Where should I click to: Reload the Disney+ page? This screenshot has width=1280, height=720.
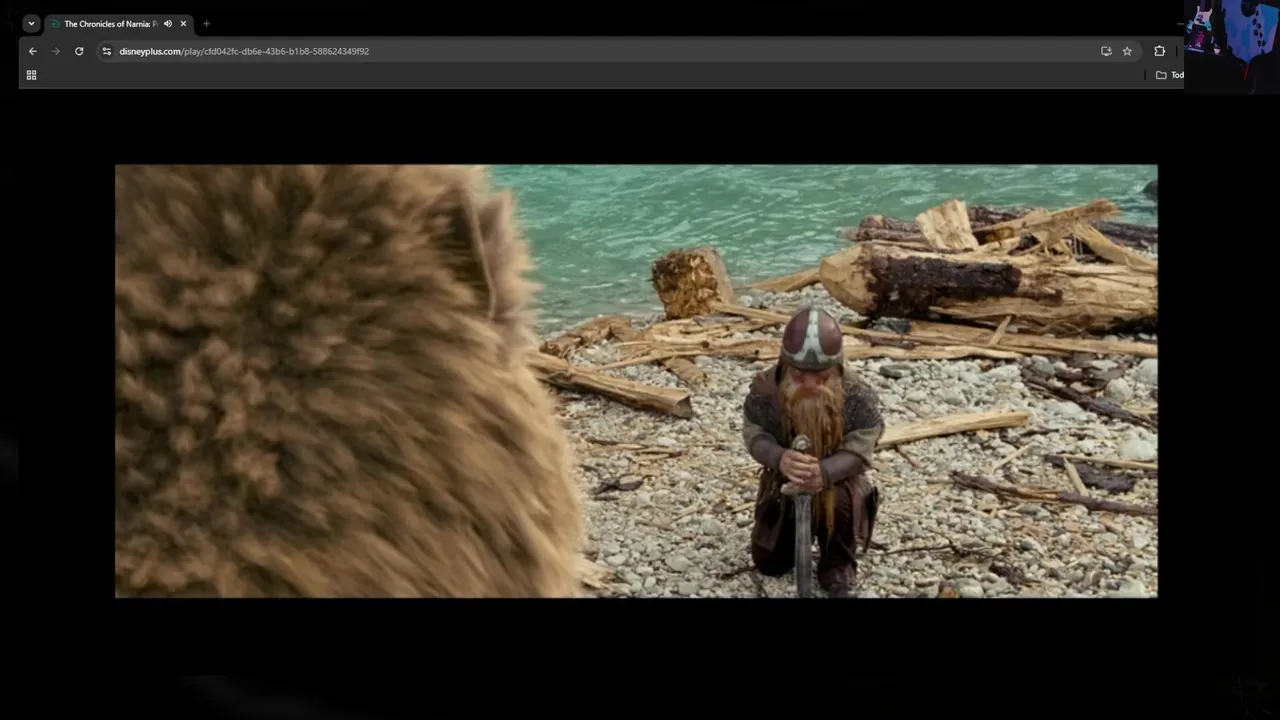coord(79,51)
